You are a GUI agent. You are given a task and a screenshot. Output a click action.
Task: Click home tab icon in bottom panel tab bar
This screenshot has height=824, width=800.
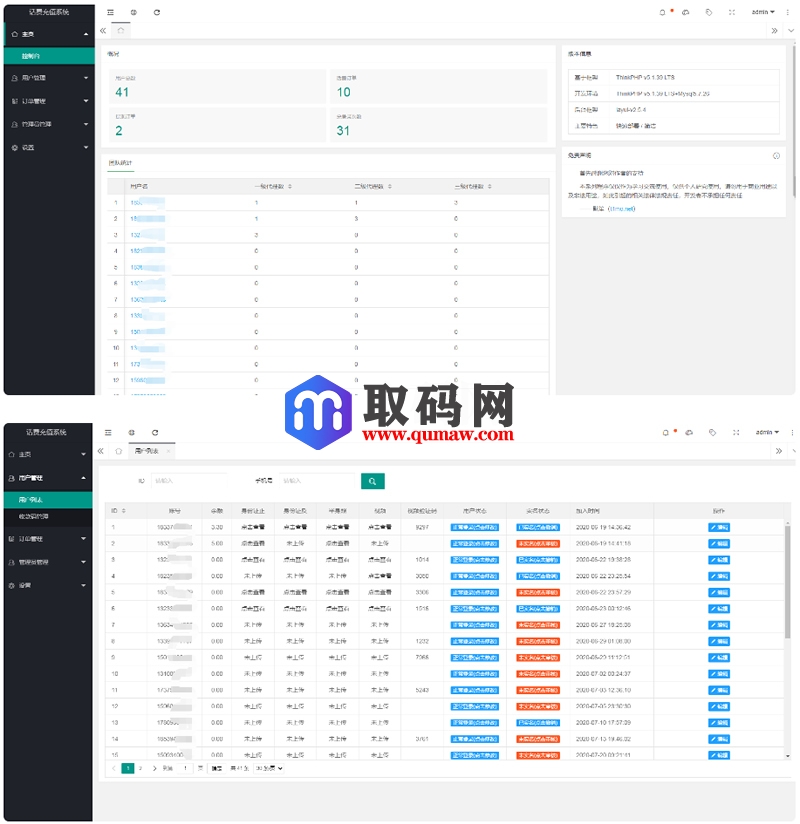pyautogui.click(x=118, y=451)
